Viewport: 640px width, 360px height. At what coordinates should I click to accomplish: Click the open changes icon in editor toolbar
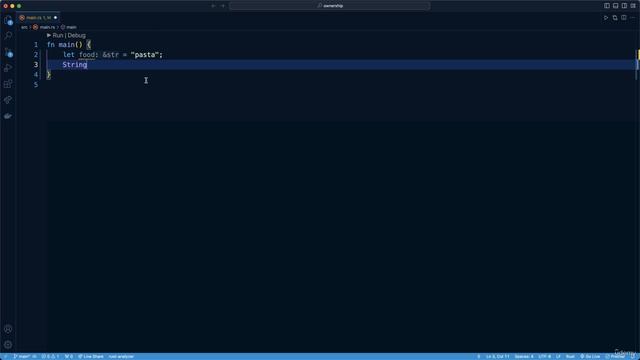615,18
